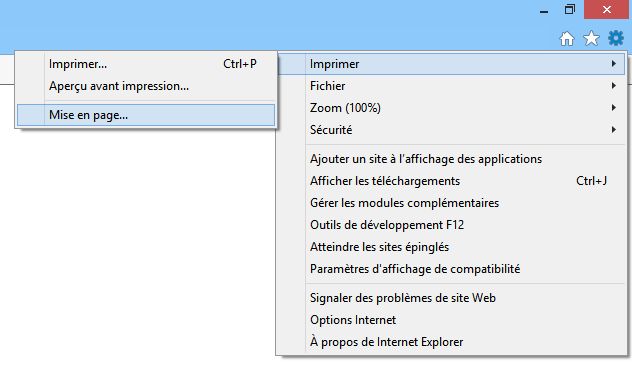Image resolution: width=632 pixels, height=374 pixels.
Task: Open Favorites with the star icon
Action: pyautogui.click(x=591, y=39)
